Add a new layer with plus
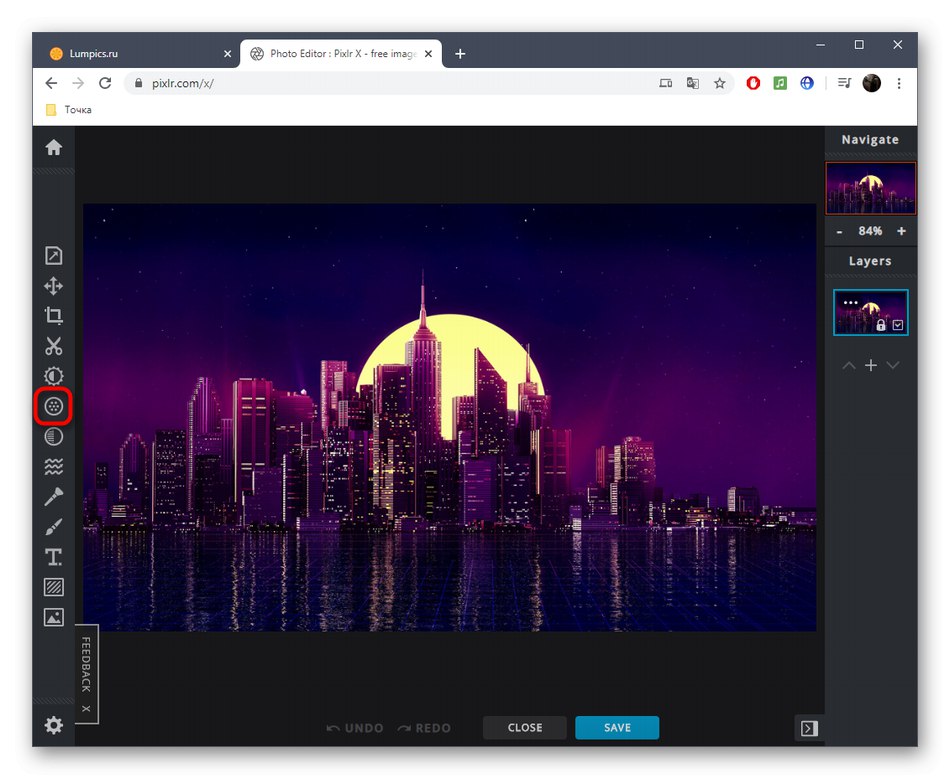This screenshot has width=950, height=779. tap(871, 365)
